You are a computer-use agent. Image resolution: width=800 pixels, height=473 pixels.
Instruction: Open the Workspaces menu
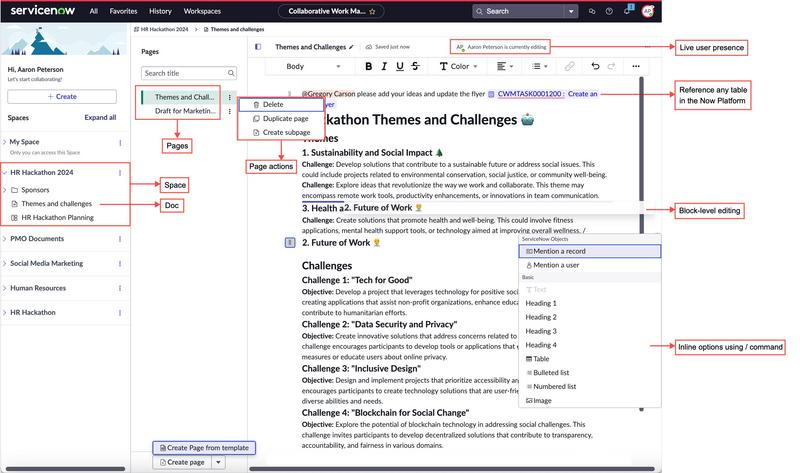tap(202, 11)
